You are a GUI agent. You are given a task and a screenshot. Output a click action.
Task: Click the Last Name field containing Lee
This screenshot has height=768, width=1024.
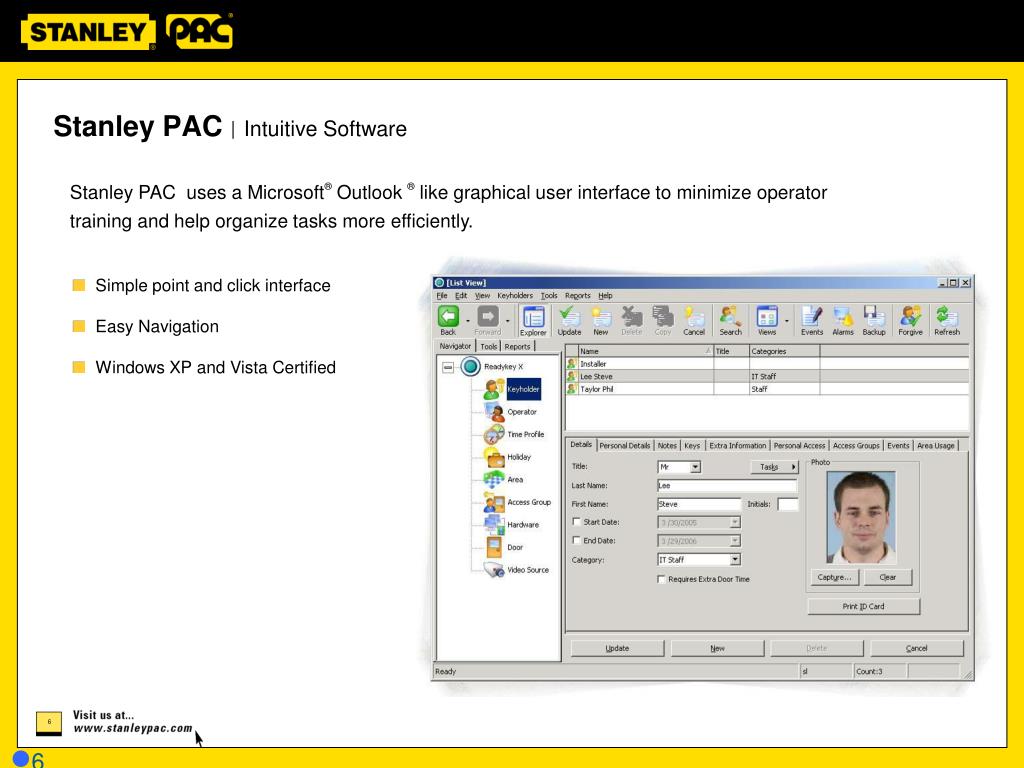[727, 485]
